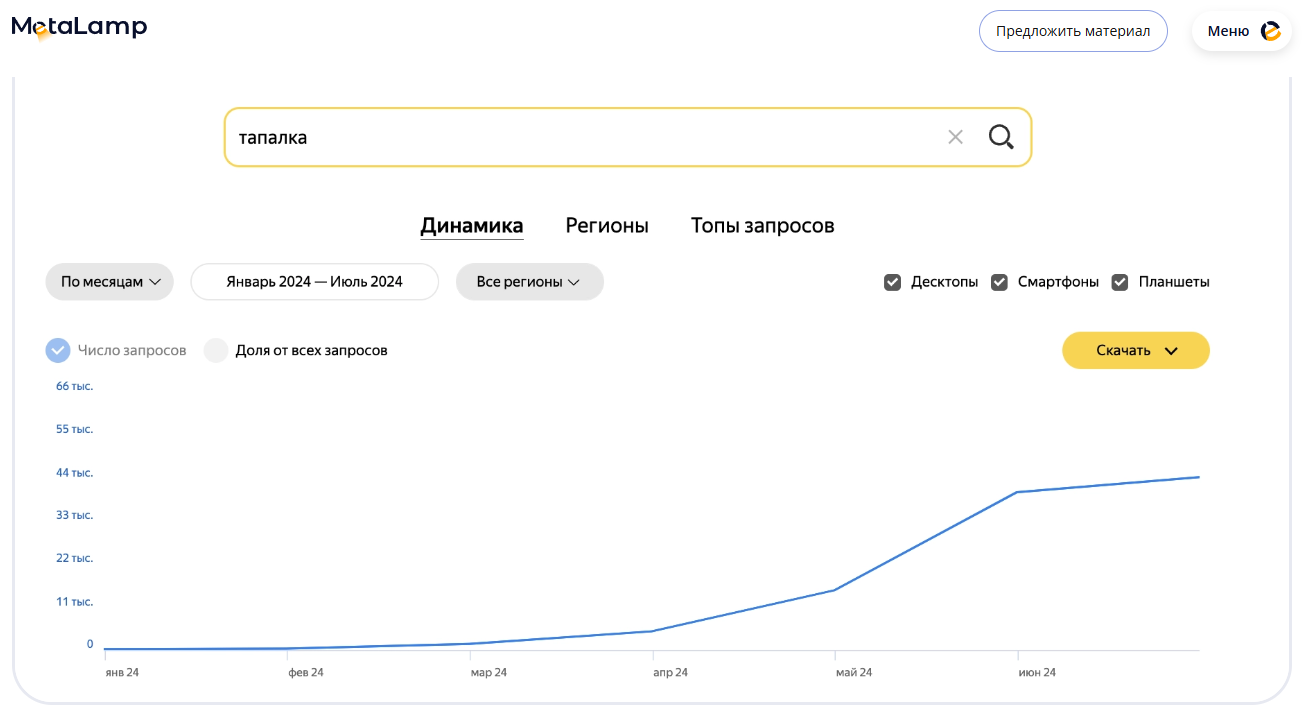Uncheck the Планшеты checkbox
Image resolution: width=1311 pixels, height=722 pixels.
click(1120, 282)
